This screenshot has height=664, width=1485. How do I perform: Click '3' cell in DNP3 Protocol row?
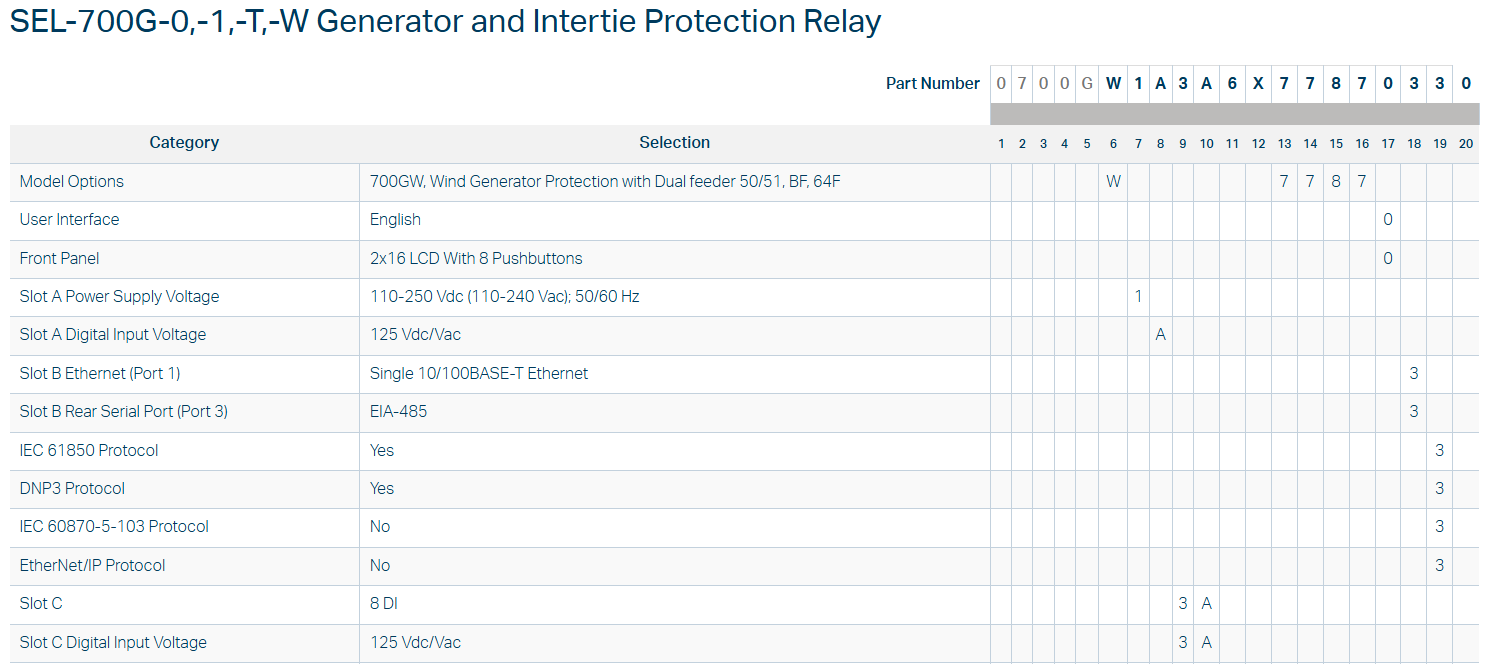(x=1440, y=489)
